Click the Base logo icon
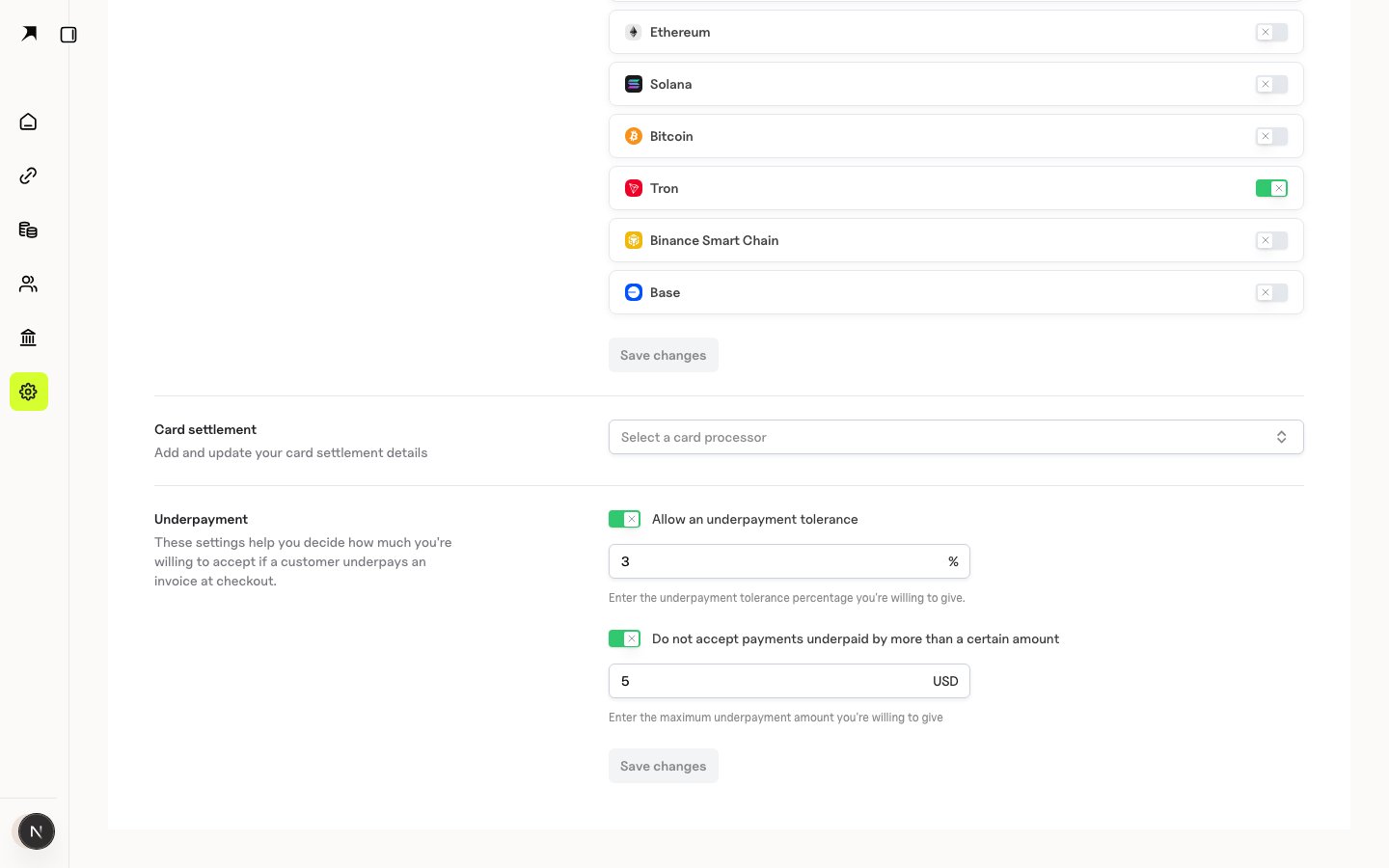Viewport: 1389px width, 868px height. click(x=634, y=292)
